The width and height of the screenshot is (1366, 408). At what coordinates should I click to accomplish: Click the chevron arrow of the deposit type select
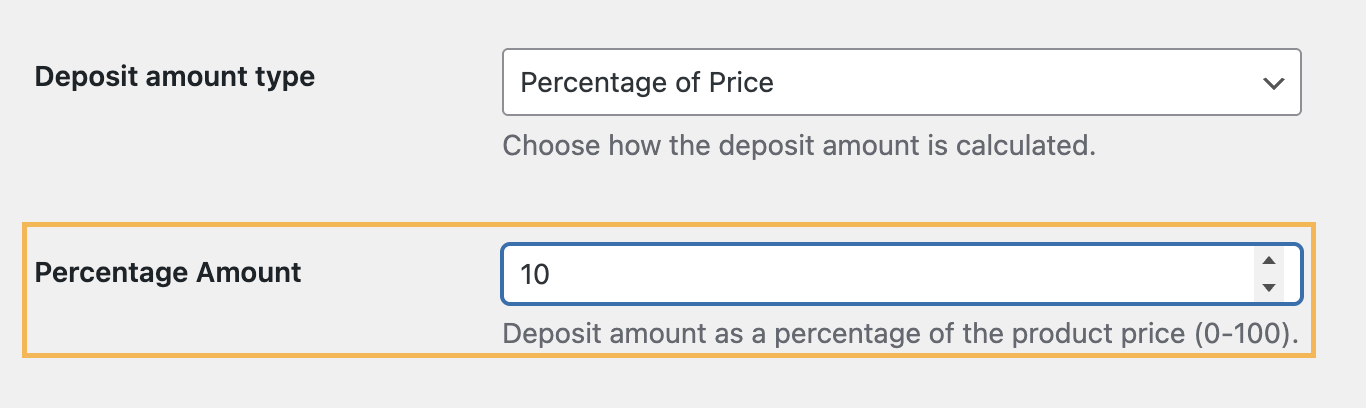point(1273,83)
